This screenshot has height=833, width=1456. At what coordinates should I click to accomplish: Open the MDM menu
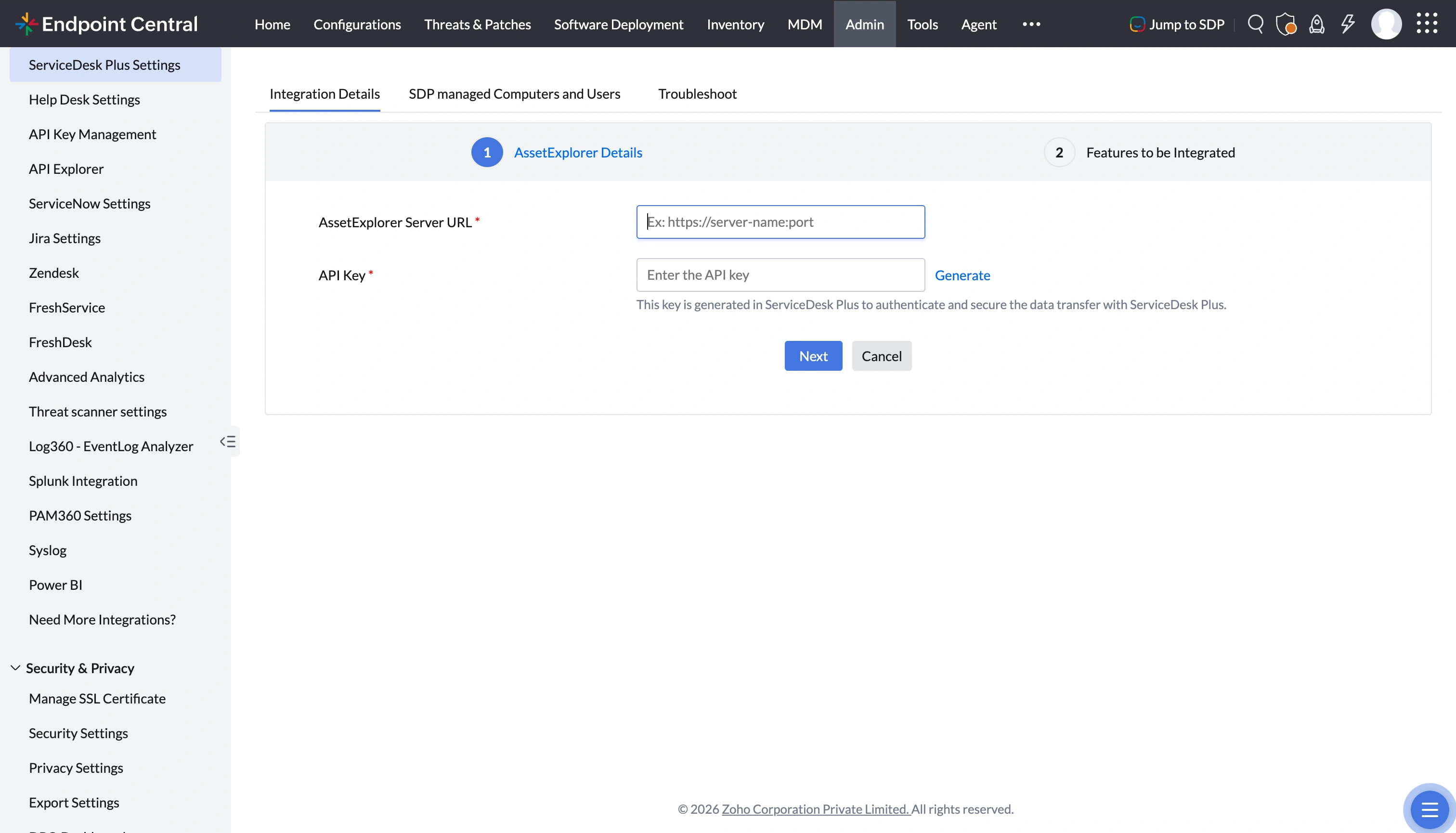[x=805, y=24]
